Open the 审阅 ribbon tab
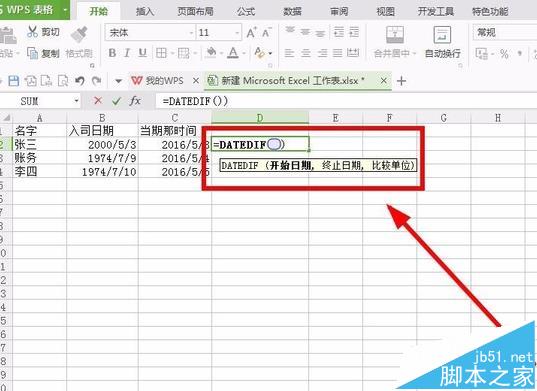537x391 pixels. tap(339, 11)
